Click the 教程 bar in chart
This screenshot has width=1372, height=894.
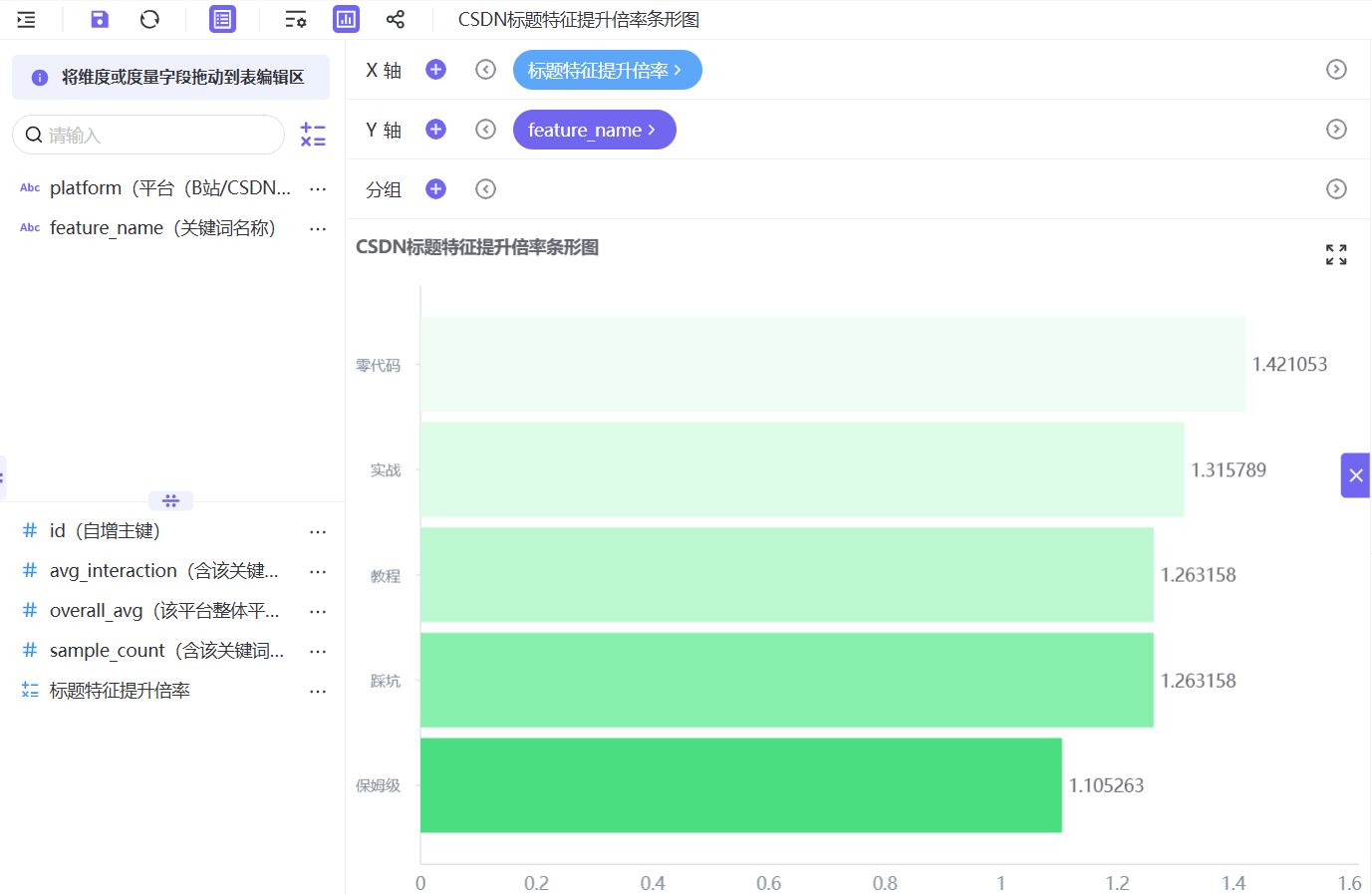pyautogui.click(x=787, y=575)
